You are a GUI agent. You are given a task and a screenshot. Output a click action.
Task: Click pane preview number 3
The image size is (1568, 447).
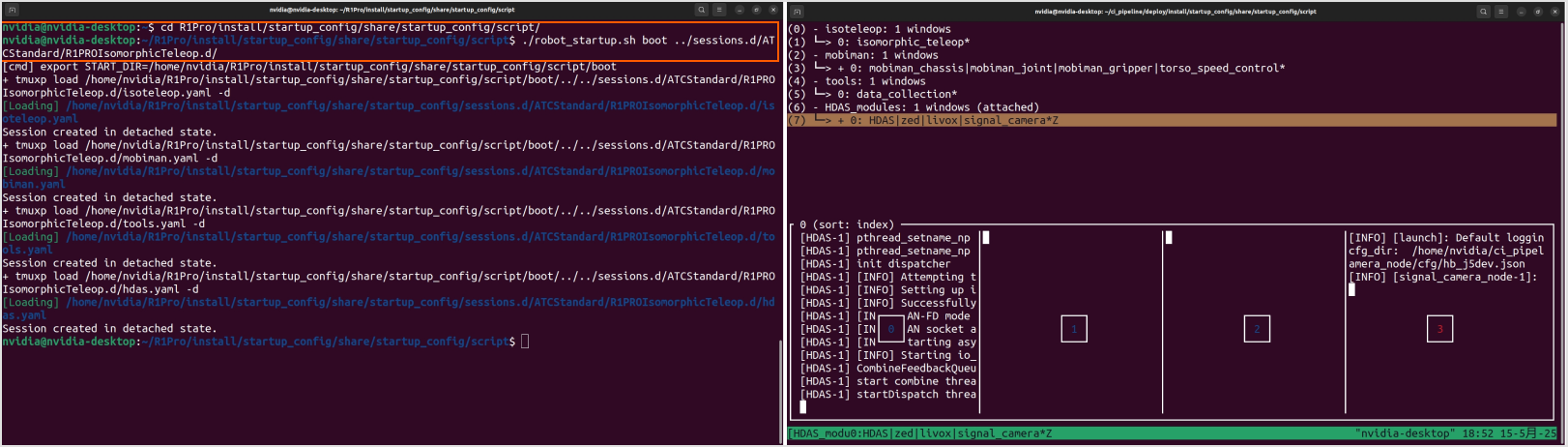(1439, 329)
